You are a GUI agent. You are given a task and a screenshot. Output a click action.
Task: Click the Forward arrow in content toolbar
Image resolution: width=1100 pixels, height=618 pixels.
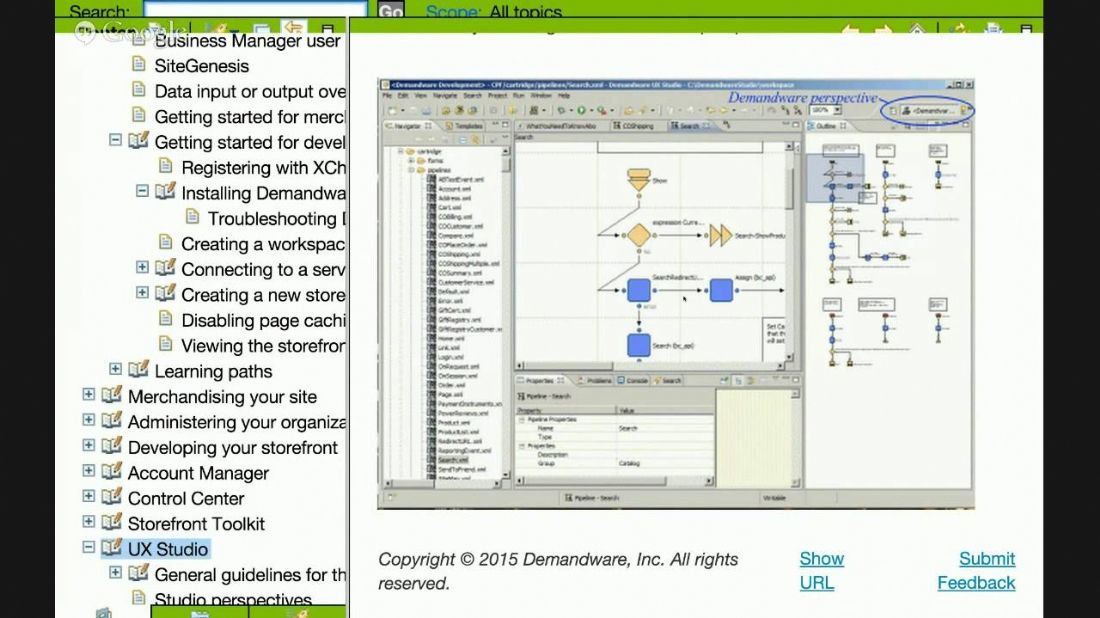[883, 29]
